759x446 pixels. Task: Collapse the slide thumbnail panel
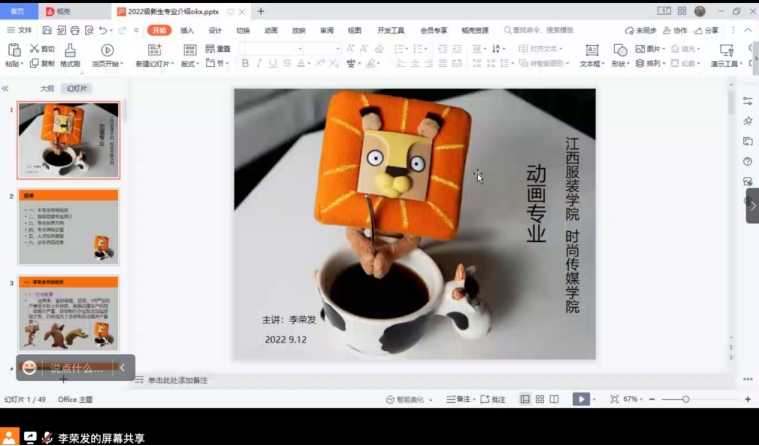[x=5, y=88]
